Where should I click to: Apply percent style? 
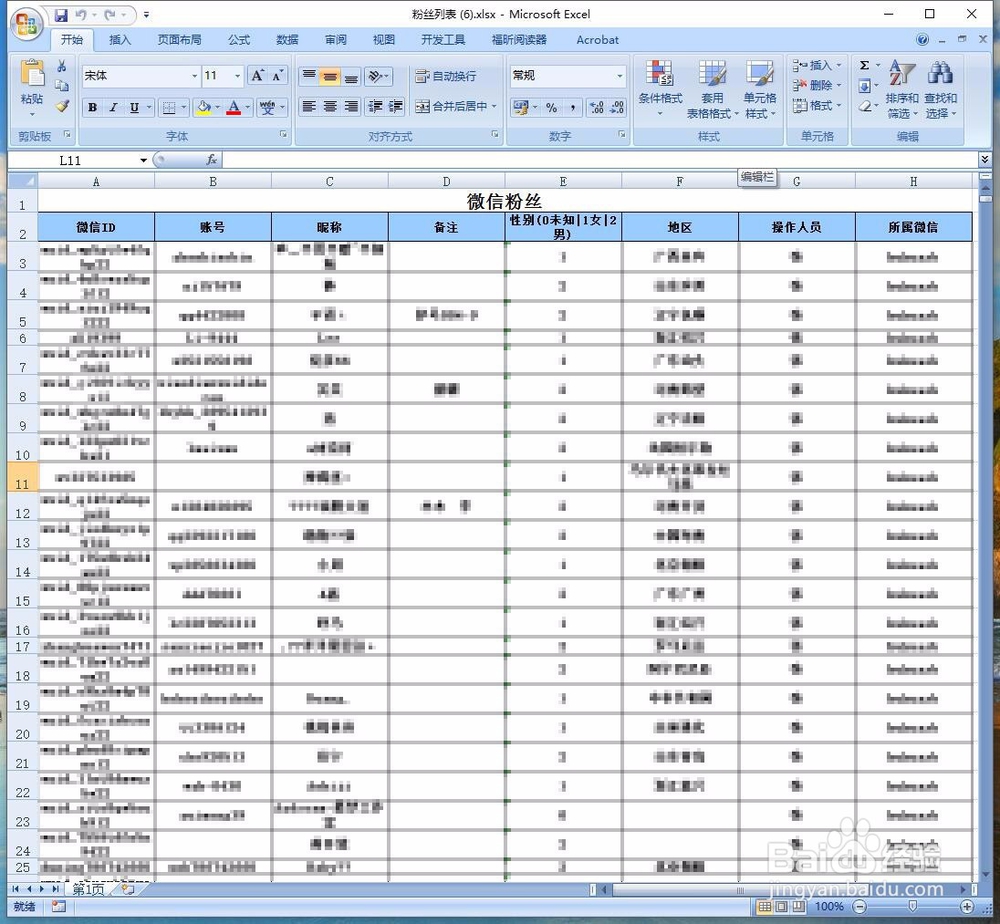pyautogui.click(x=551, y=107)
